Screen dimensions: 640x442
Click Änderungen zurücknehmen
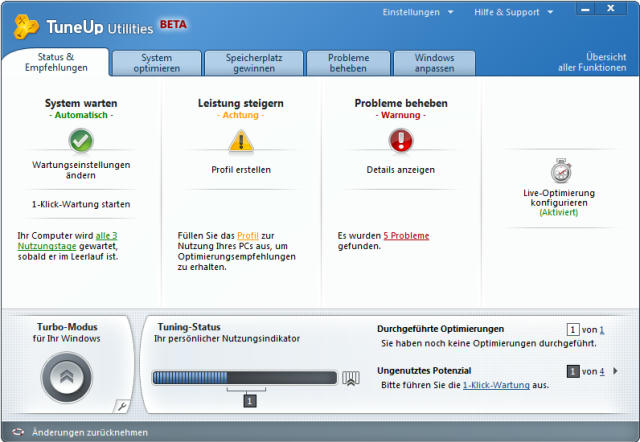(x=90, y=432)
